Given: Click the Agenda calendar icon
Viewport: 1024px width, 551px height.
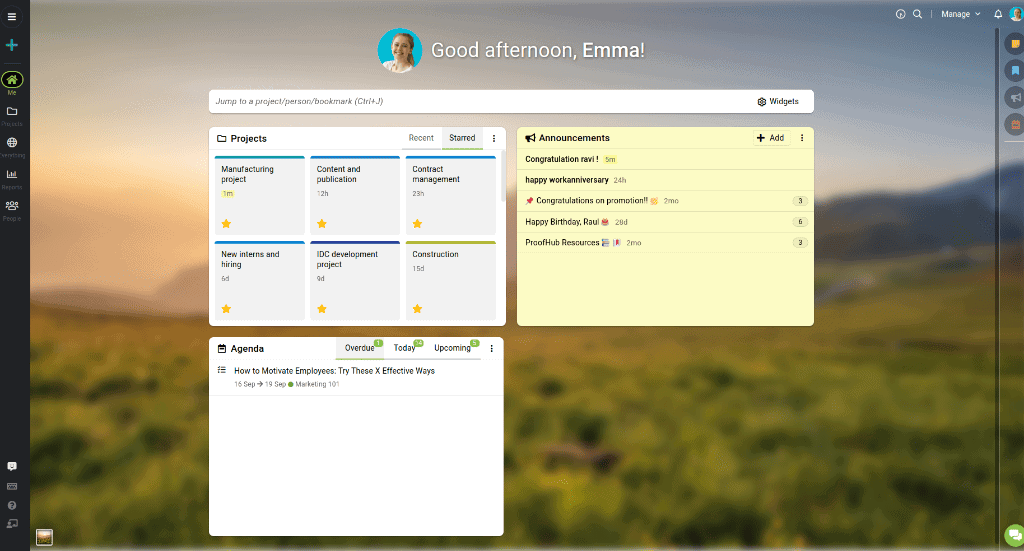Looking at the screenshot, I should 222,349.
